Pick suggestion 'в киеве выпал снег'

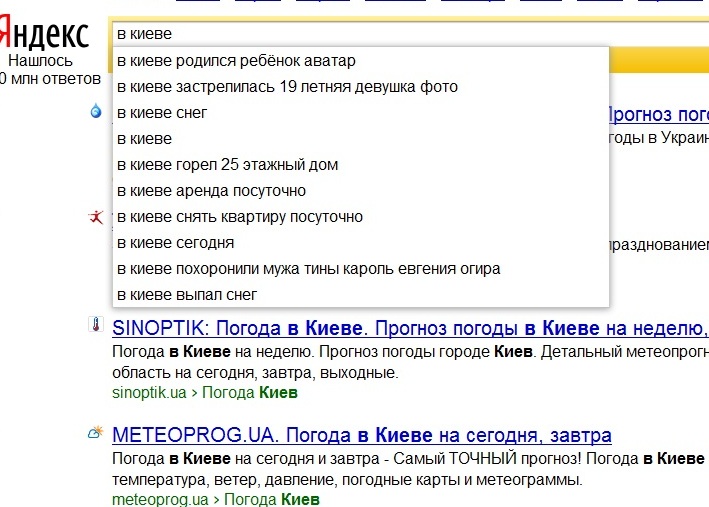(x=361, y=295)
